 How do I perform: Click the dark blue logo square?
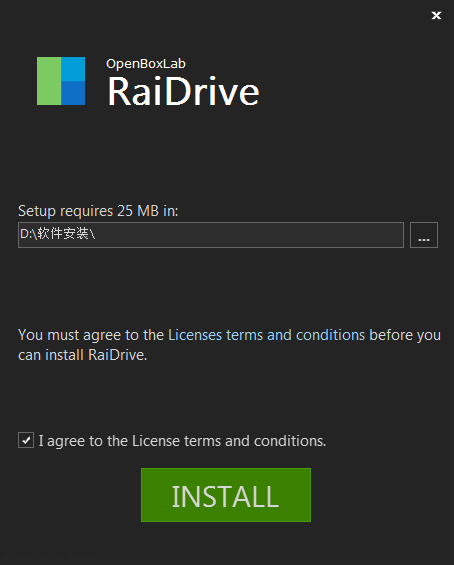[x=73, y=93]
